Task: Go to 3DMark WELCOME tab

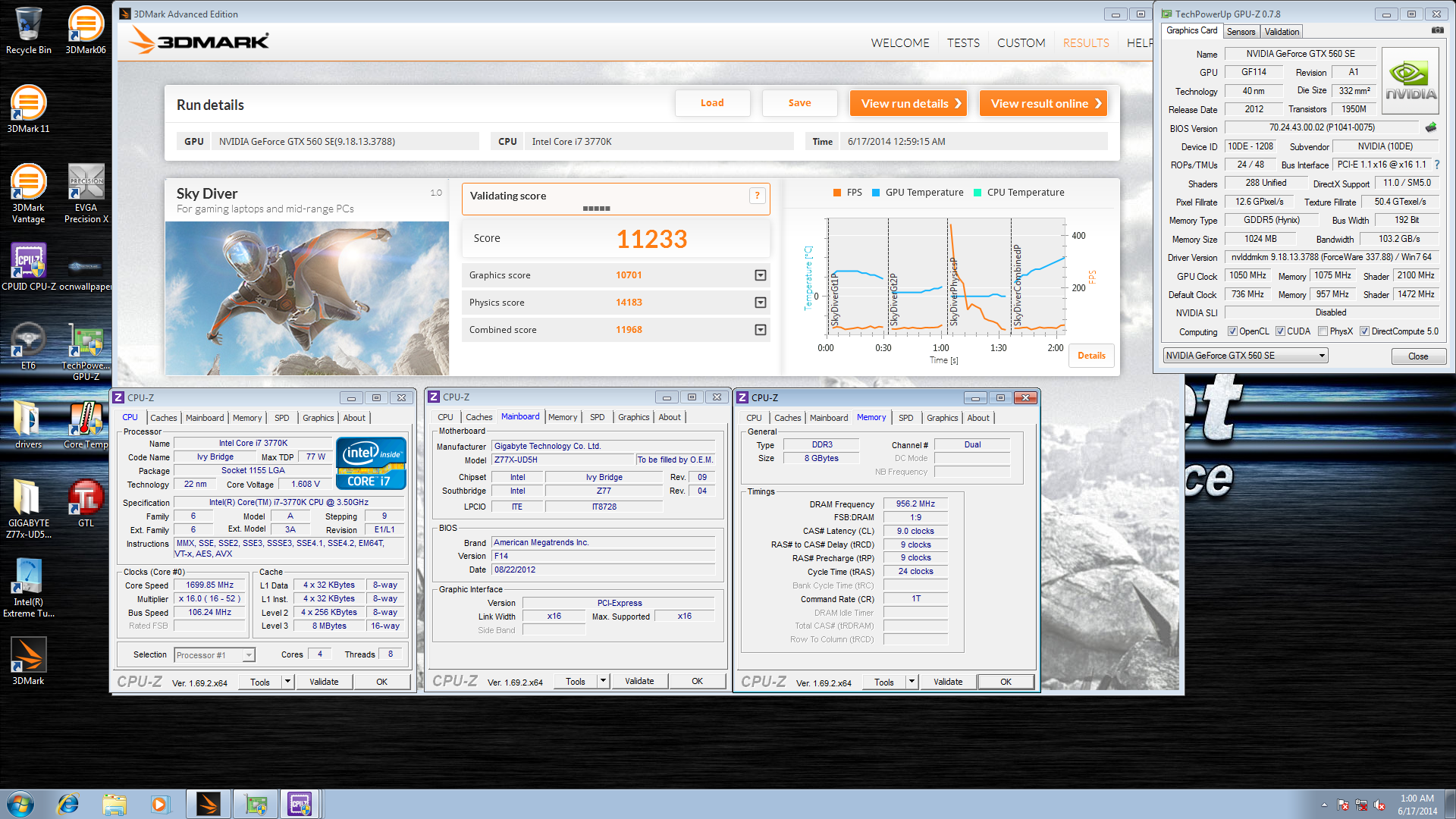Action: click(900, 43)
